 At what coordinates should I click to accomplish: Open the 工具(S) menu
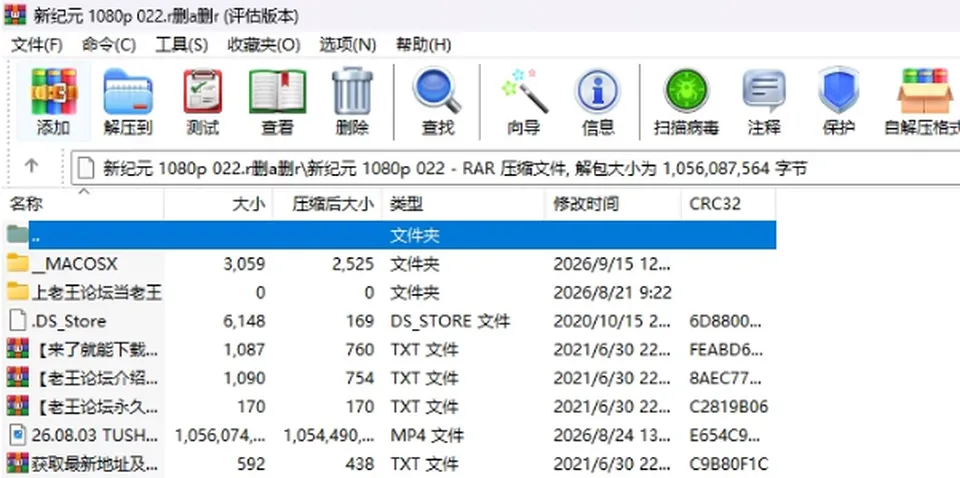[x=181, y=45]
